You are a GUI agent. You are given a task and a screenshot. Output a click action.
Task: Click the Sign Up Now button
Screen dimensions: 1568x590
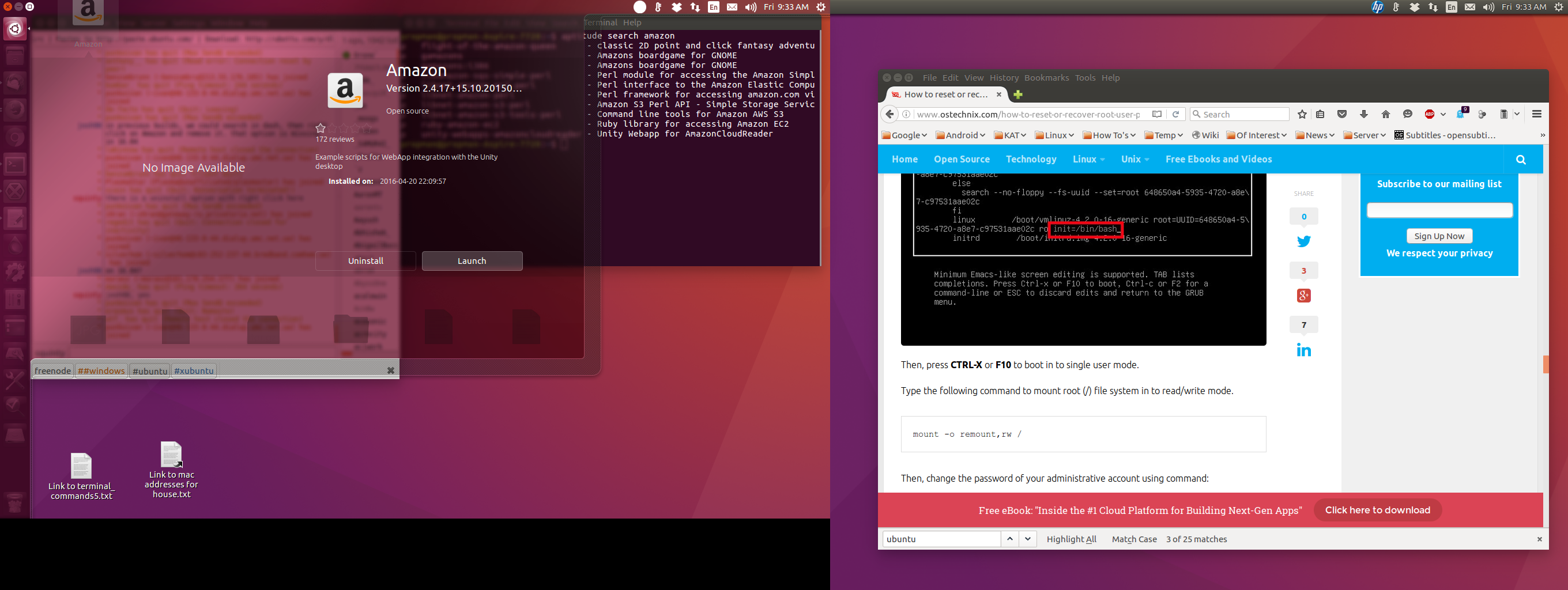click(1439, 236)
